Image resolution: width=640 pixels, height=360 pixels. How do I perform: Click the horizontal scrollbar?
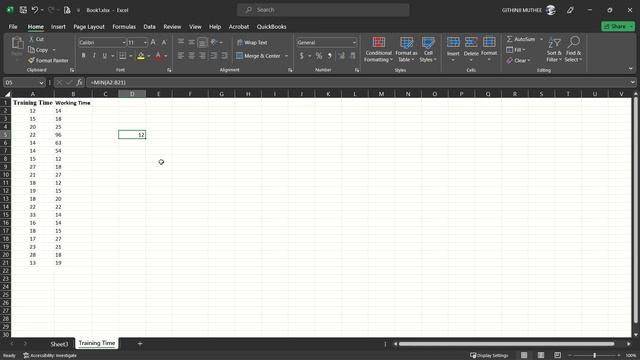[507, 344]
